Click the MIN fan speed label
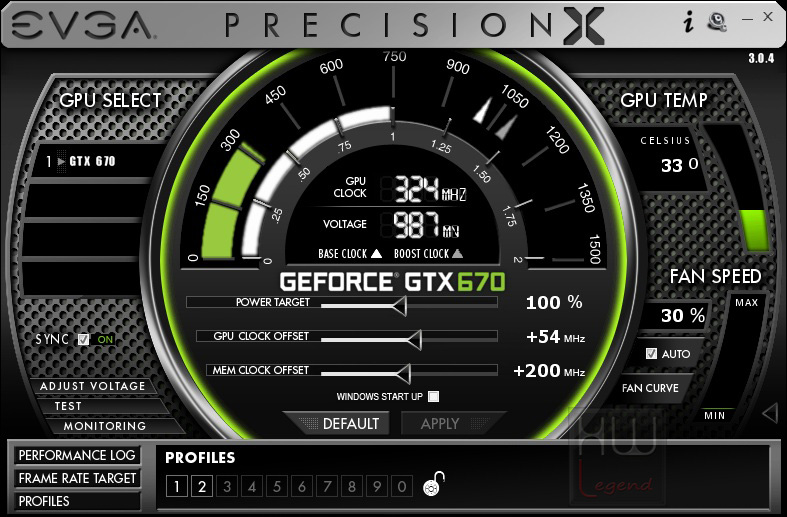787x517 pixels. point(714,416)
